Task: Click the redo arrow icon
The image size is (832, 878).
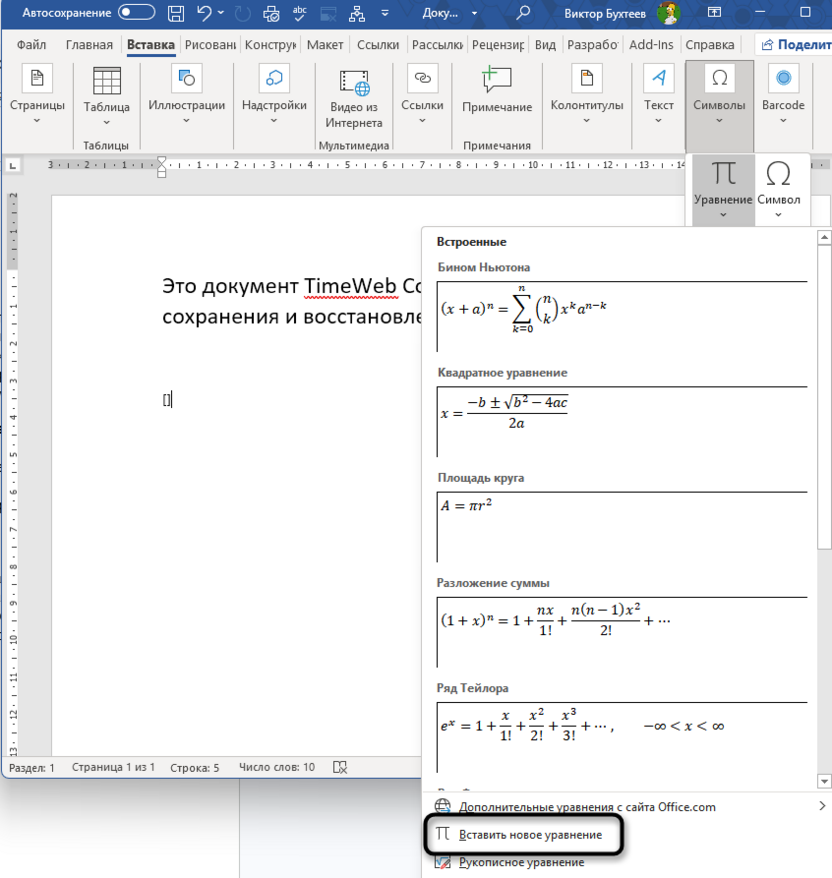Action: [x=242, y=13]
